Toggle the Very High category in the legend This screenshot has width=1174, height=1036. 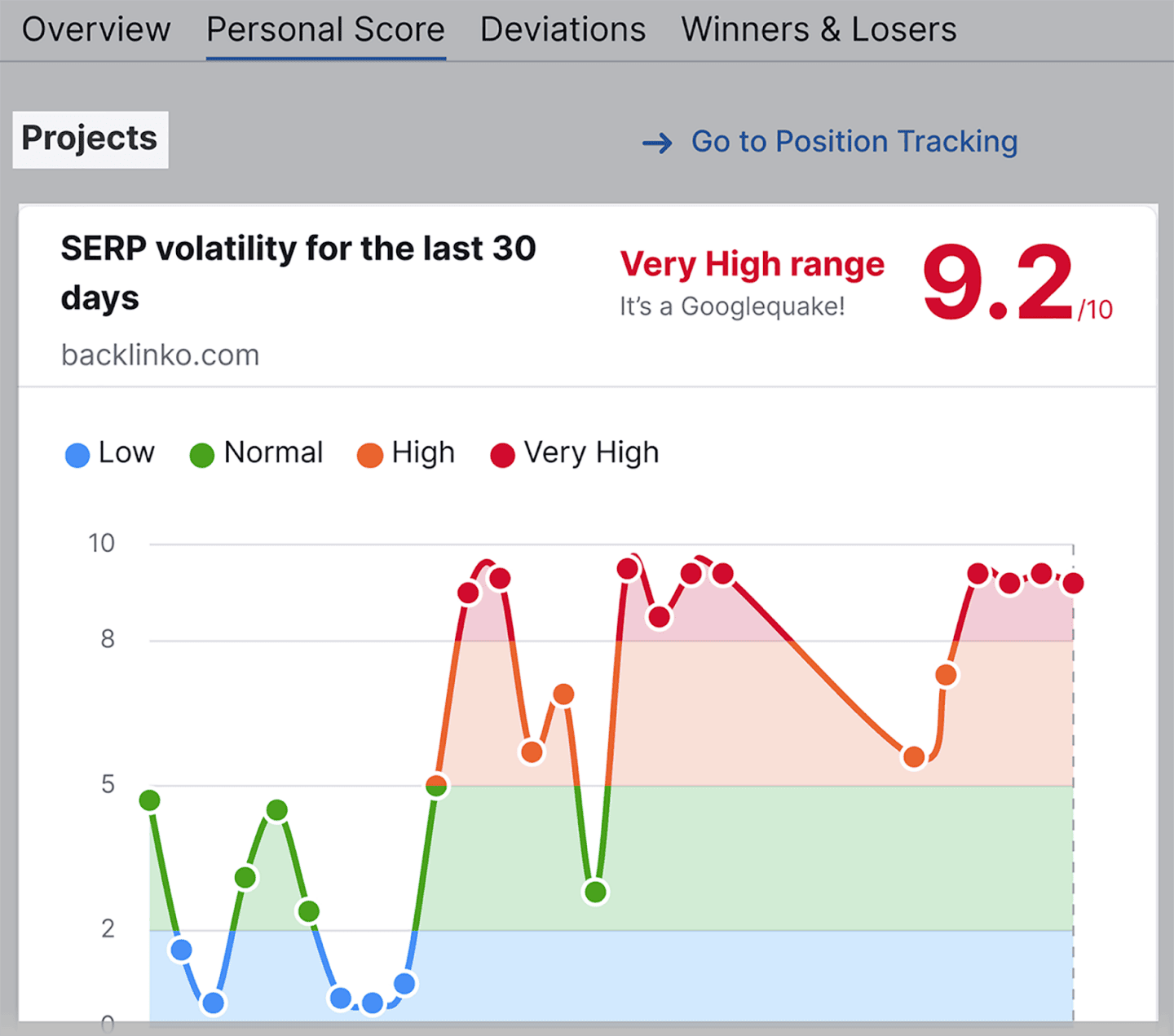point(573,454)
